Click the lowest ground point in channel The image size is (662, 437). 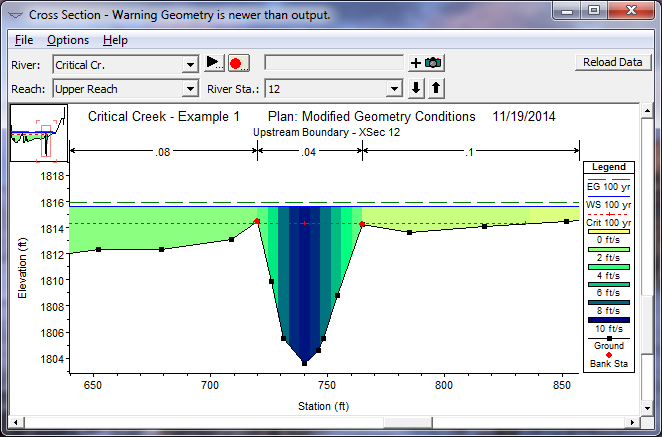[304, 362]
